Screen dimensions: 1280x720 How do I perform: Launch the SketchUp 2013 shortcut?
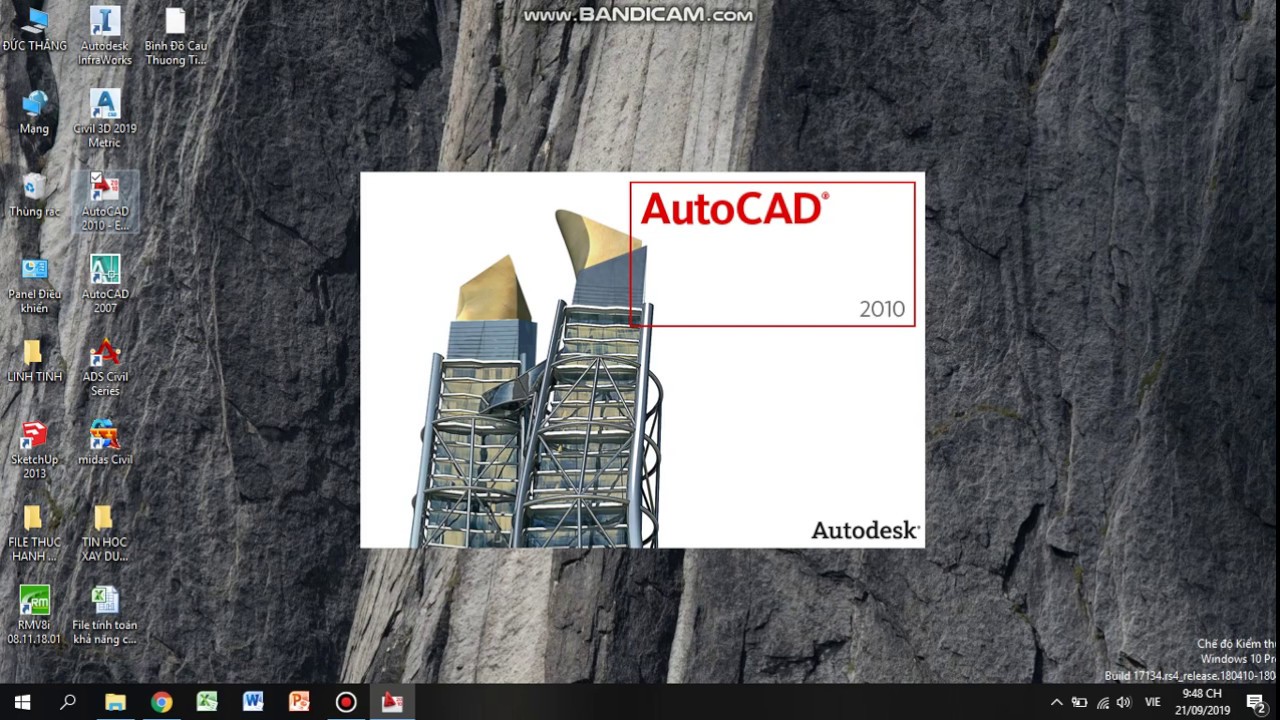(35, 451)
